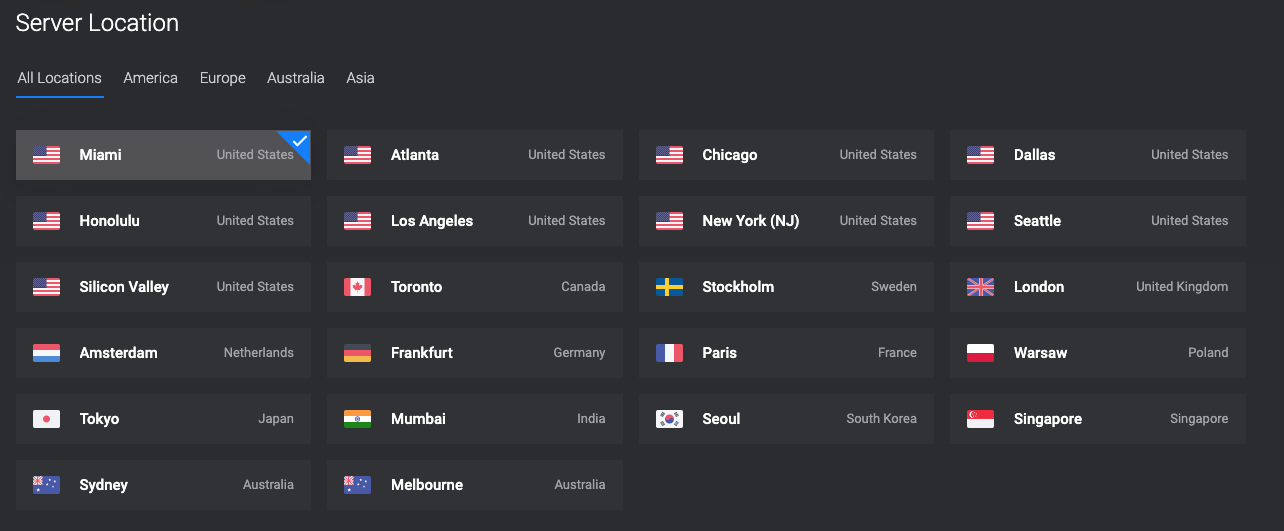Filter by the Australia tab
Image resolution: width=1284 pixels, height=531 pixels.
click(x=296, y=78)
